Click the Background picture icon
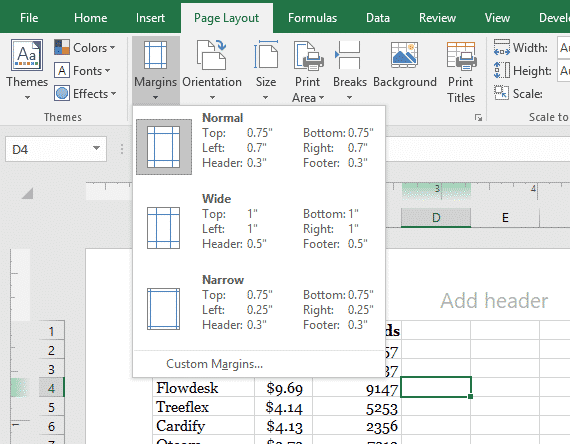Viewport: 570px width, 444px height. point(405,55)
